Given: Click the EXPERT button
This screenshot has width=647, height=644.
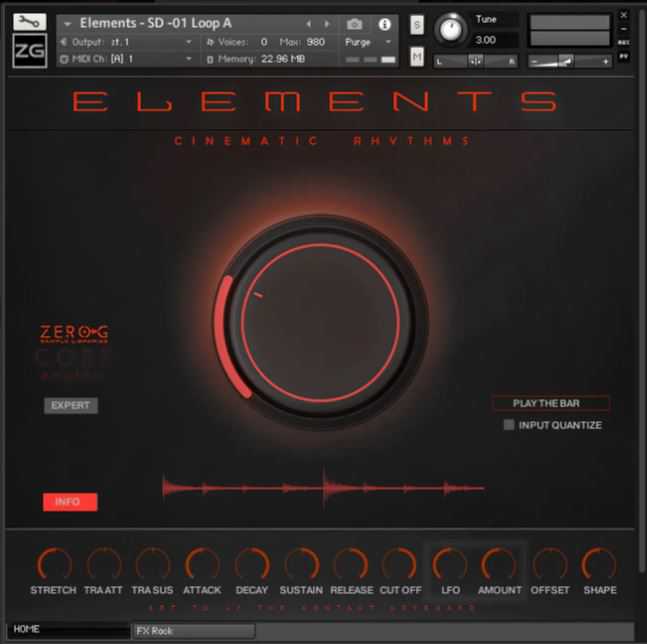Looking at the screenshot, I should (x=70, y=406).
